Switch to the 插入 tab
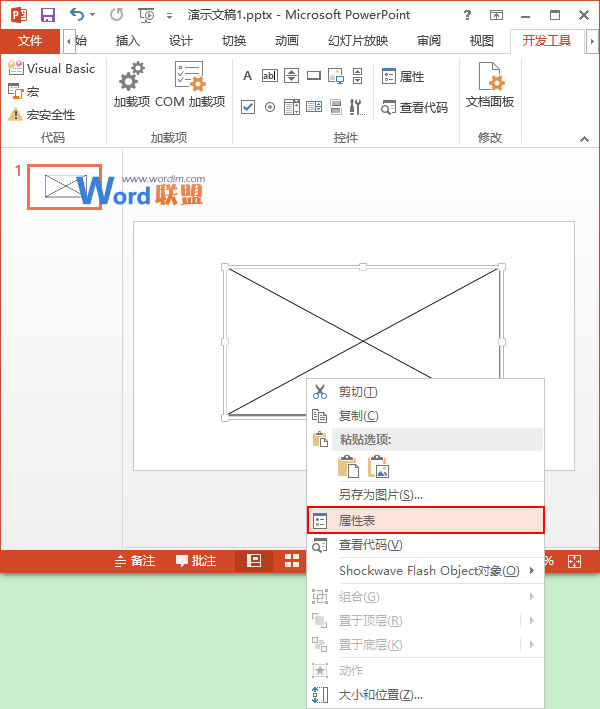 point(128,41)
